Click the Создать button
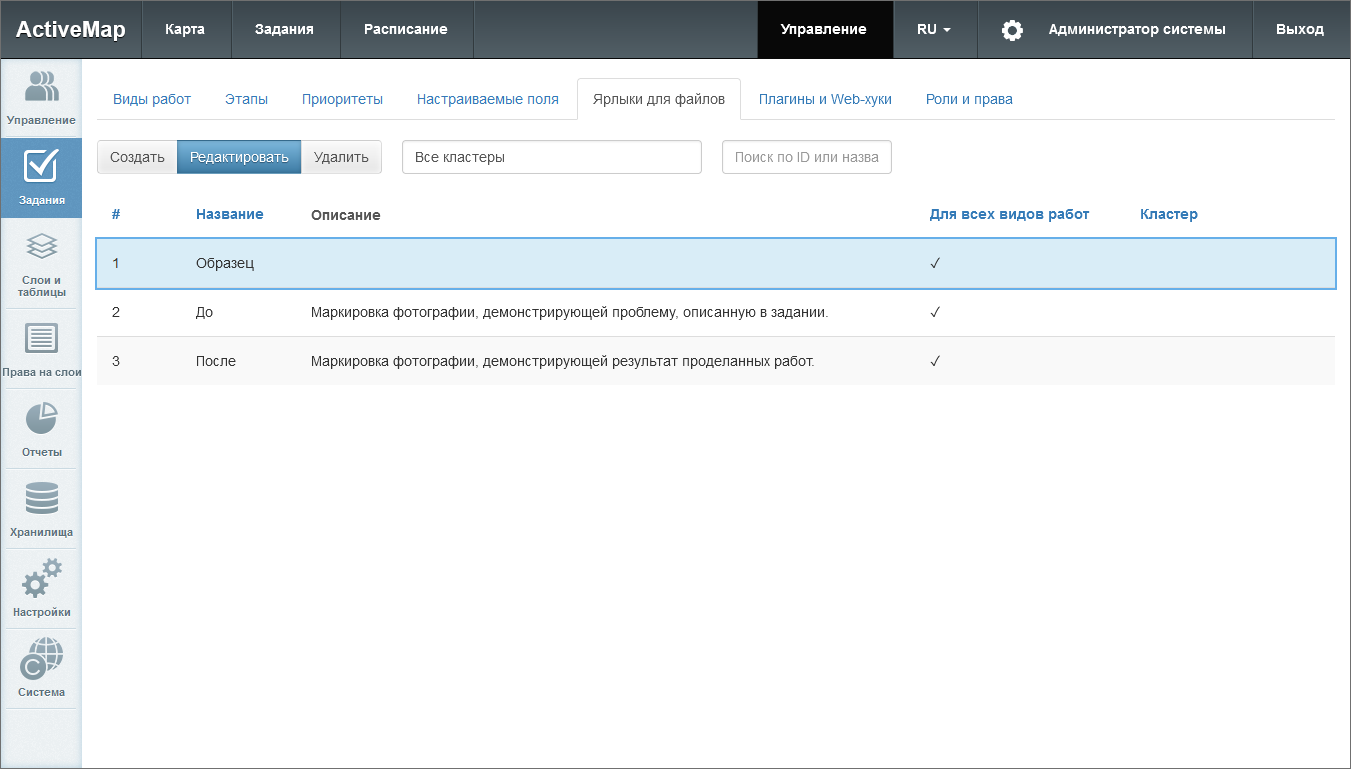 click(x=137, y=157)
